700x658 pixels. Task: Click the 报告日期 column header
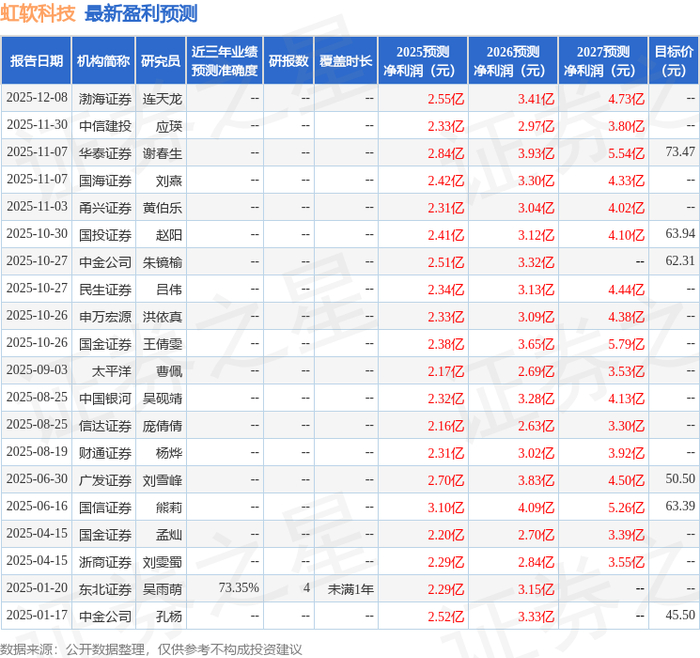36,61
